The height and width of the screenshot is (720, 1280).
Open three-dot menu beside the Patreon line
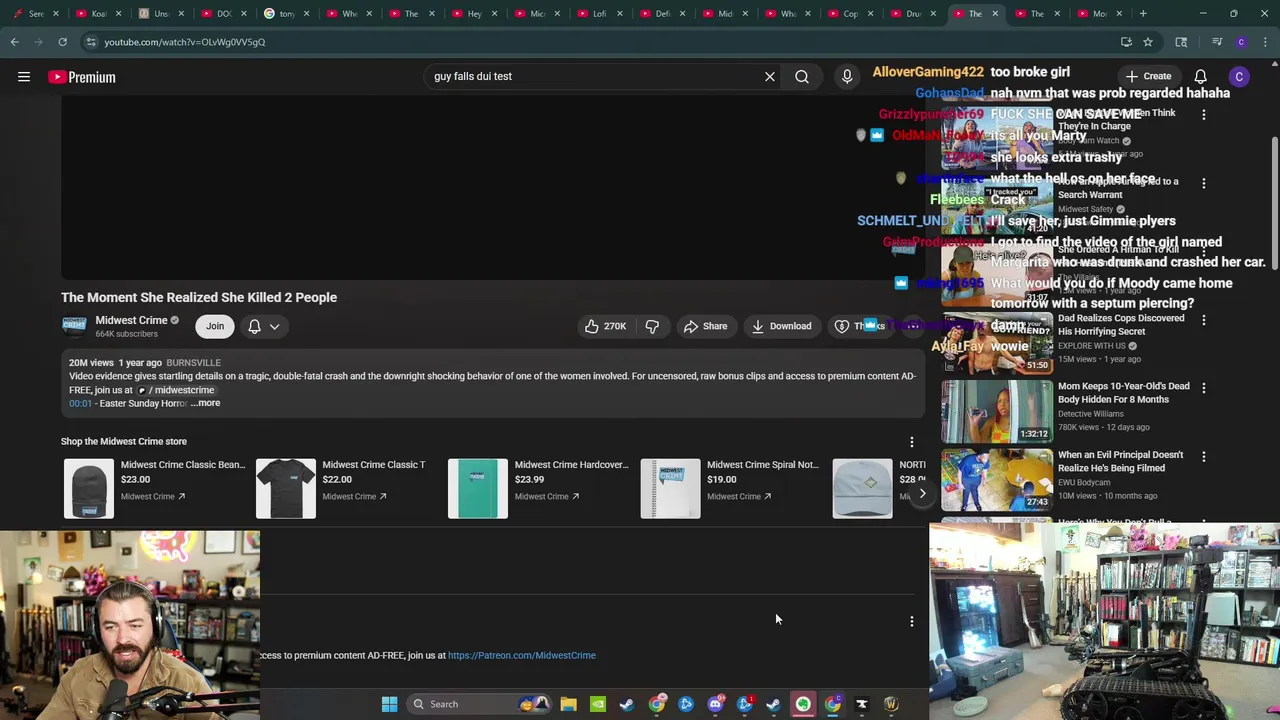tap(911, 621)
